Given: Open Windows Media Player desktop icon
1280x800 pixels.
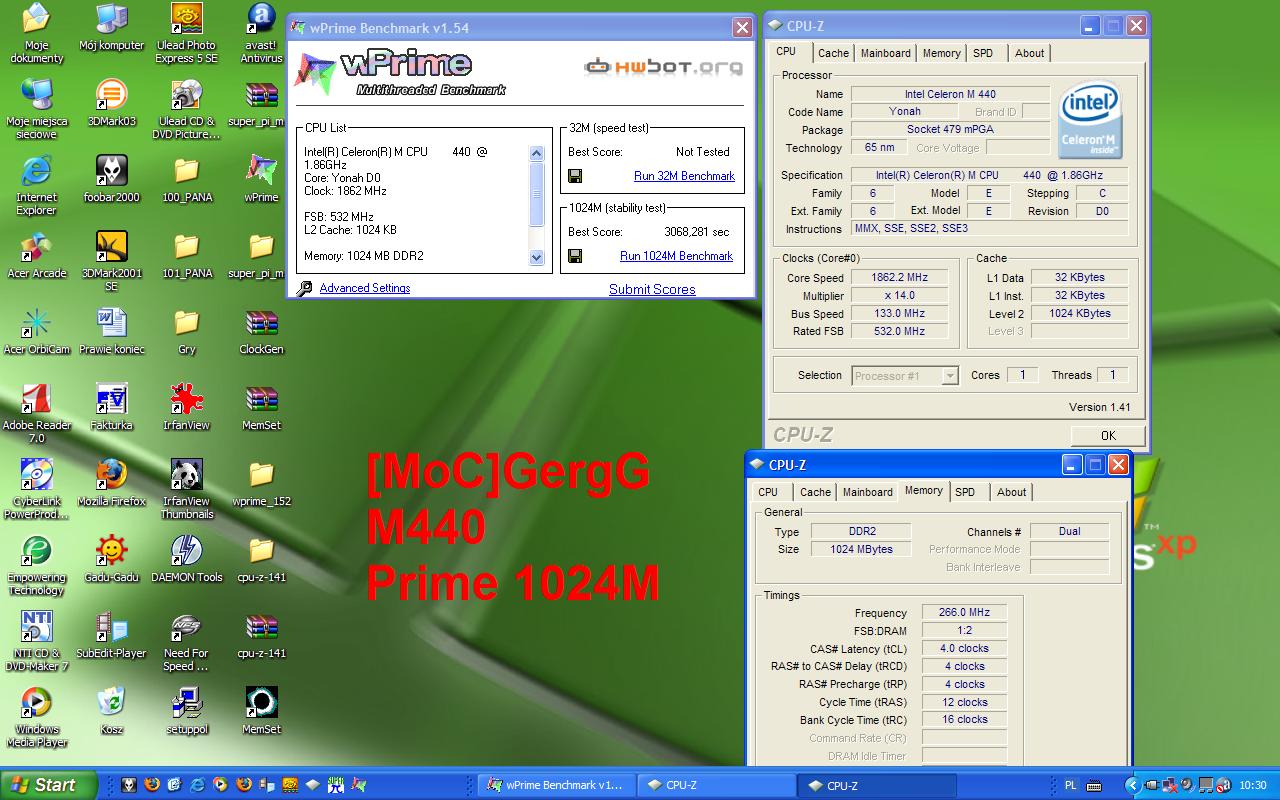Looking at the screenshot, I should tap(37, 718).
